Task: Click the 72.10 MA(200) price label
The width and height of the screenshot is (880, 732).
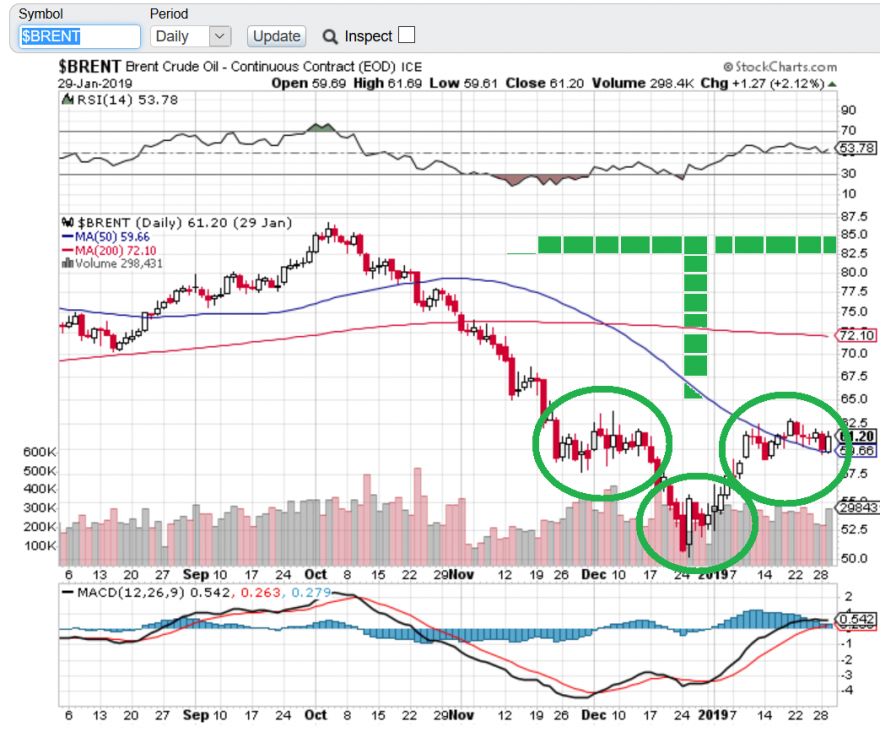Action: pos(857,336)
